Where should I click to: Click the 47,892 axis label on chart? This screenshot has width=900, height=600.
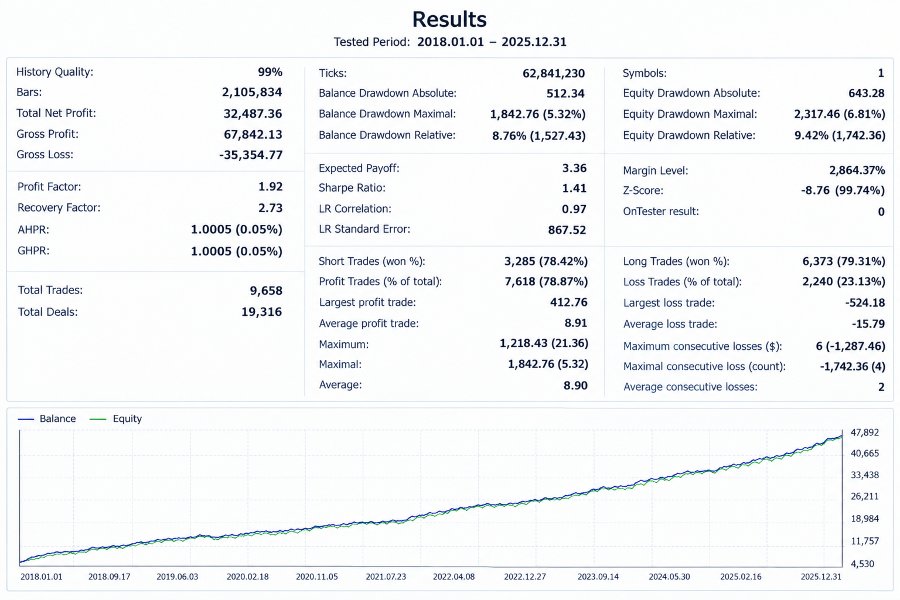864,433
